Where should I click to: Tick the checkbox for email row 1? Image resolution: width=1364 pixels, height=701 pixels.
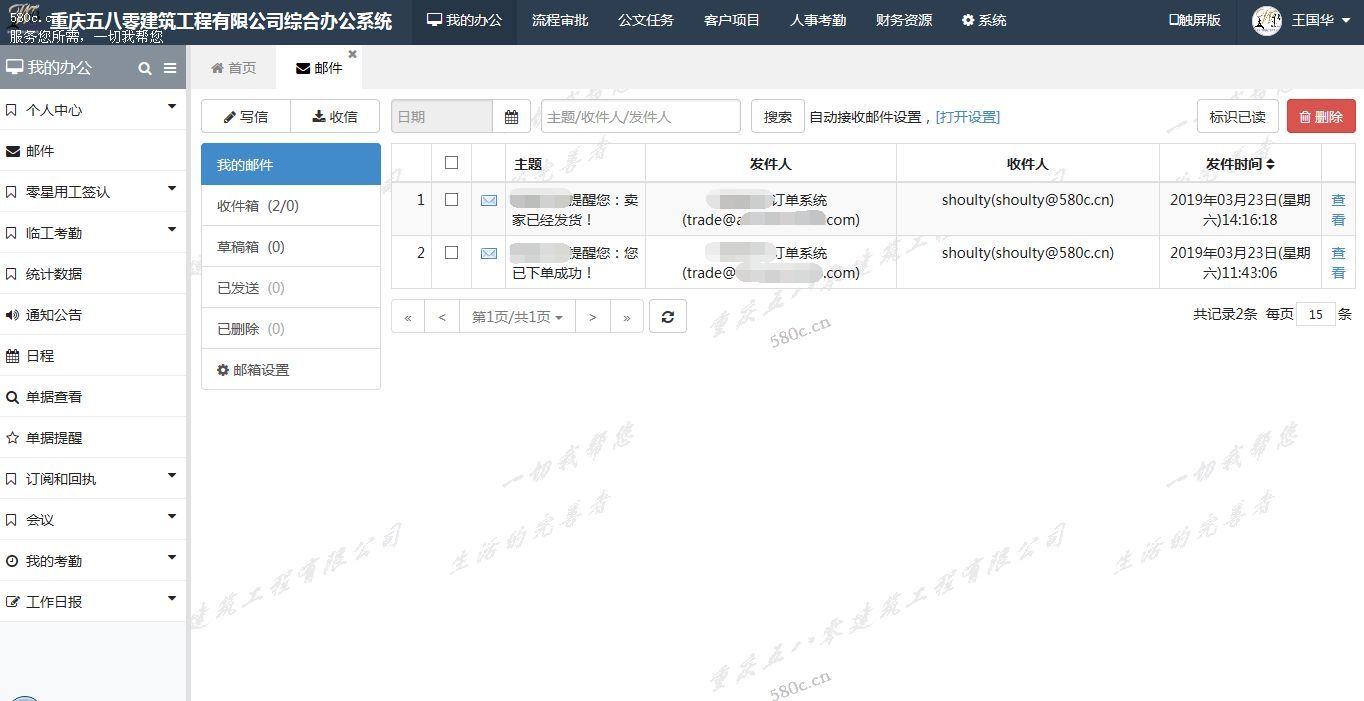pos(451,200)
